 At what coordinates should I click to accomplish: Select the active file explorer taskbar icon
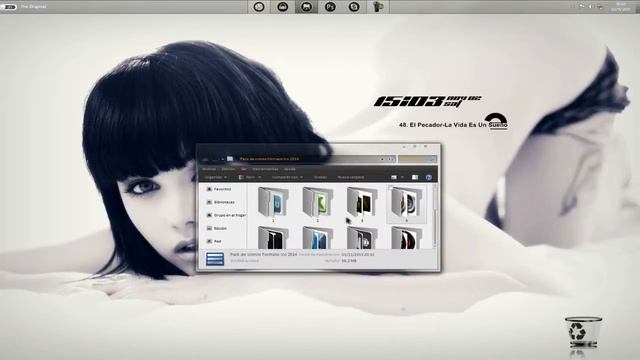click(x=306, y=7)
